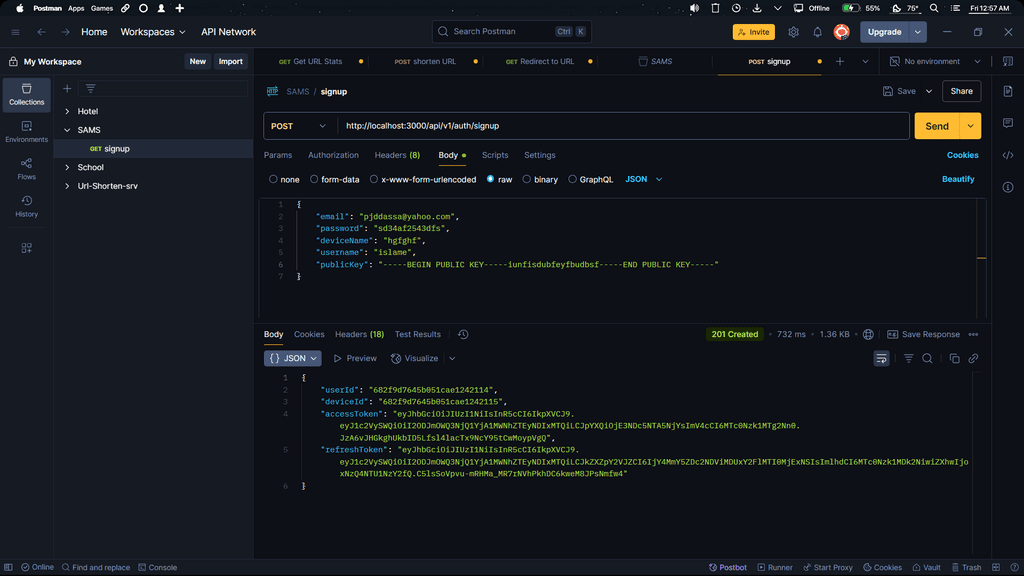Open the documentation icon in right sidebar
This screenshot has width=1024, height=576.
click(x=1008, y=91)
